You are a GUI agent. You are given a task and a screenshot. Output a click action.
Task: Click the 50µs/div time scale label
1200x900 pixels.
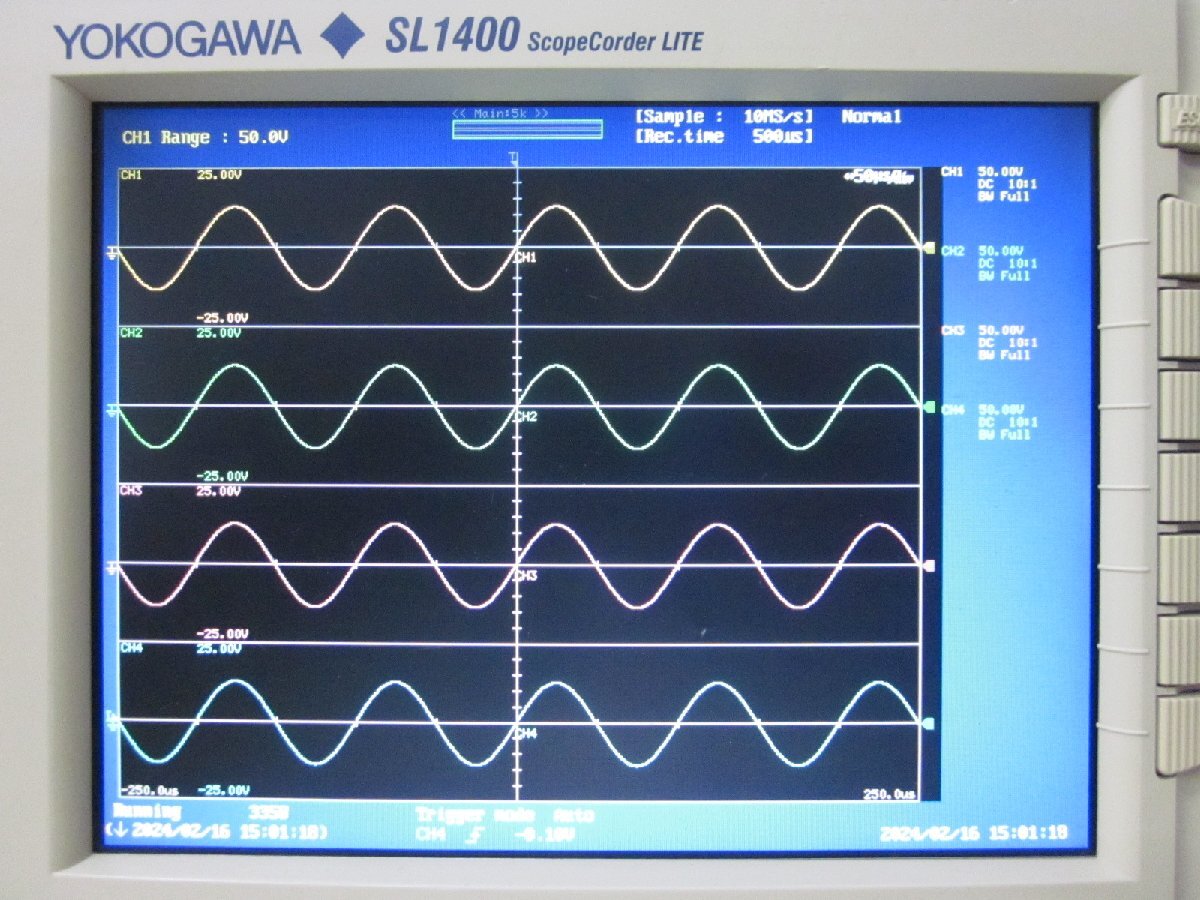pos(879,177)
